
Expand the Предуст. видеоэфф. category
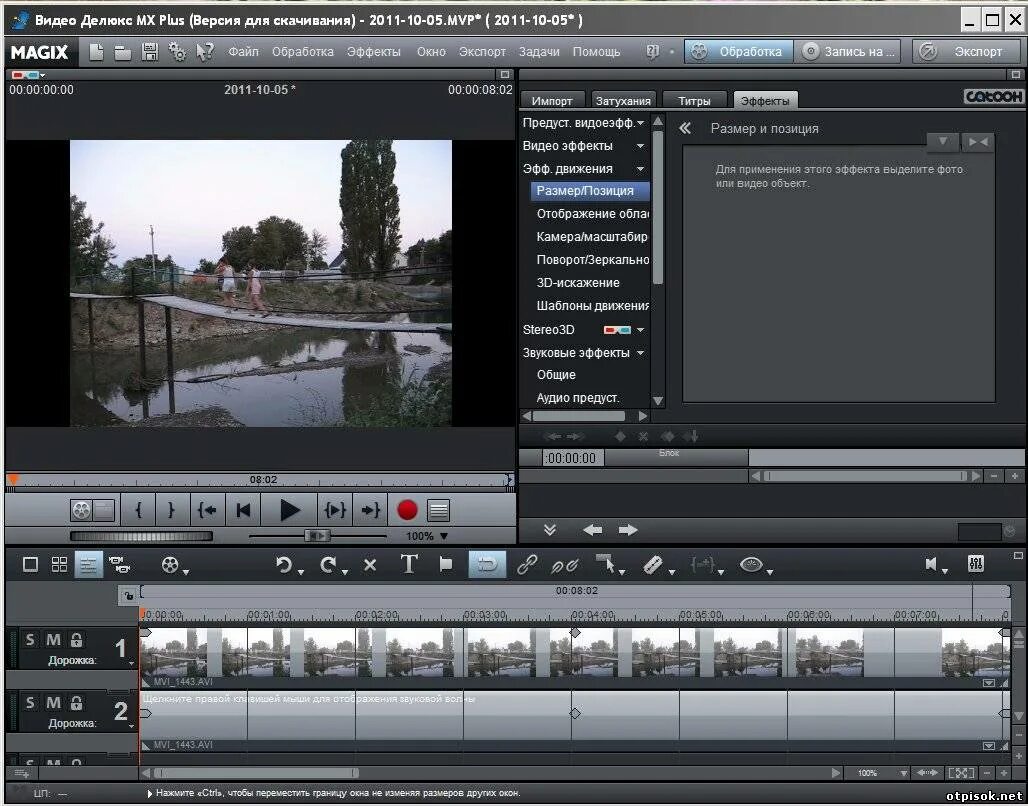(x=640, y=123)
